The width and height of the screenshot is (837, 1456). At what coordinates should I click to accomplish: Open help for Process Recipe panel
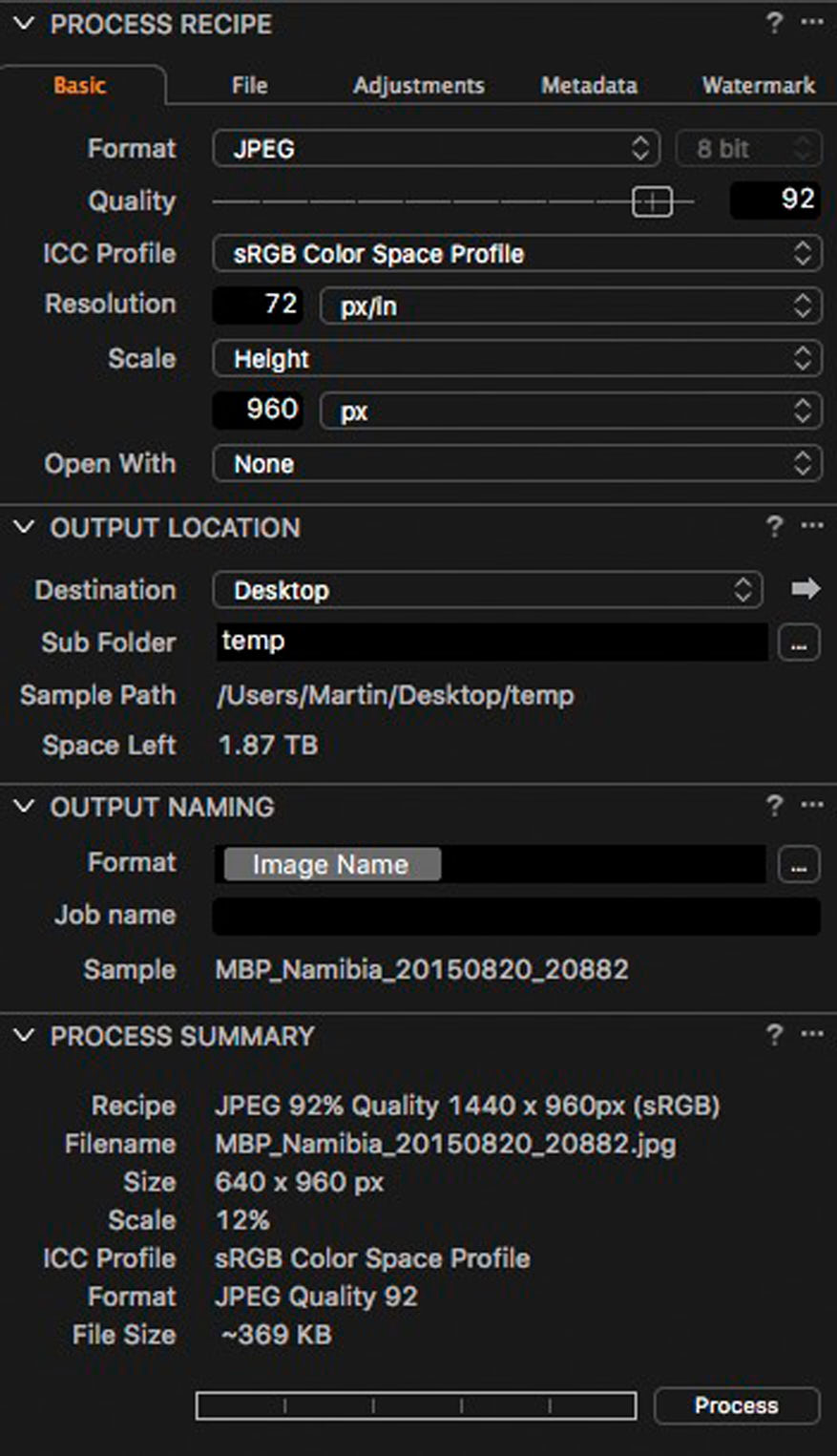[774, 24]
